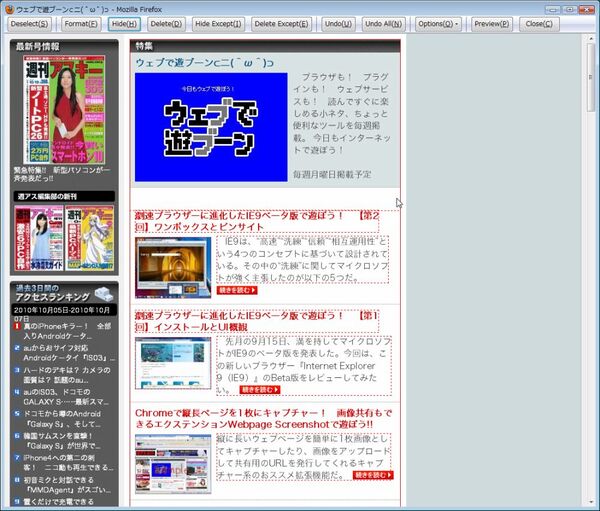The width and height of the screenshot is (600, 511).
Task: Open the Chrome Webpage Screenshot article headline
Action: [264, 418]
